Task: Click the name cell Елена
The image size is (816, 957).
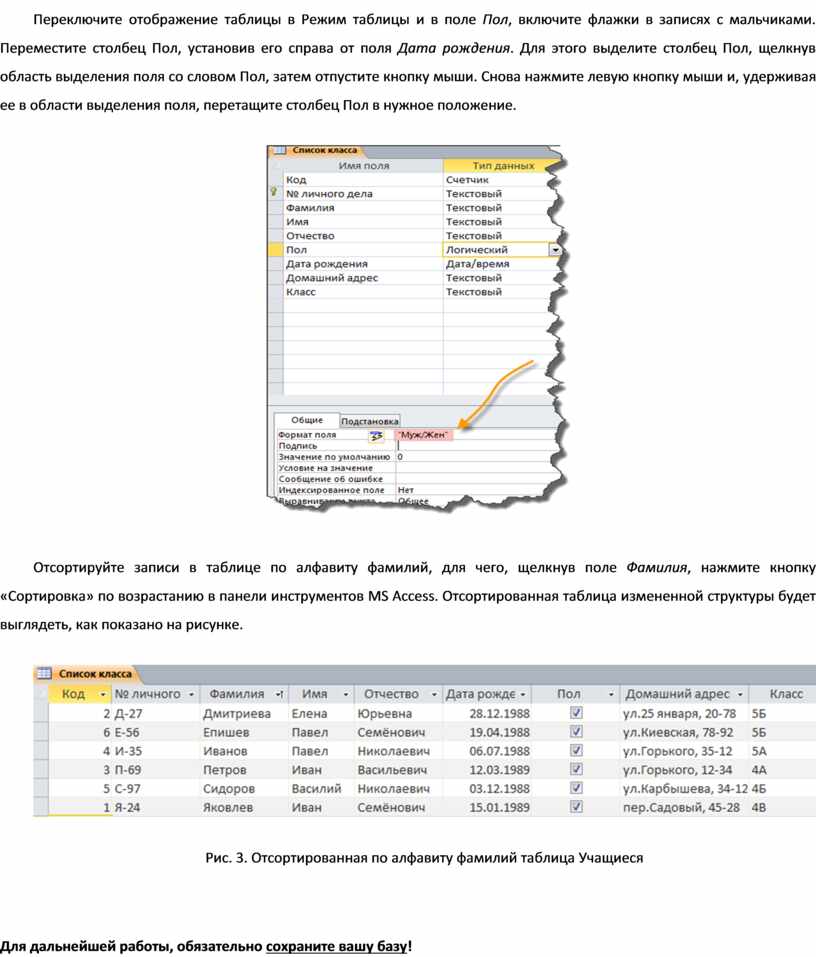Action: (309, 713)
